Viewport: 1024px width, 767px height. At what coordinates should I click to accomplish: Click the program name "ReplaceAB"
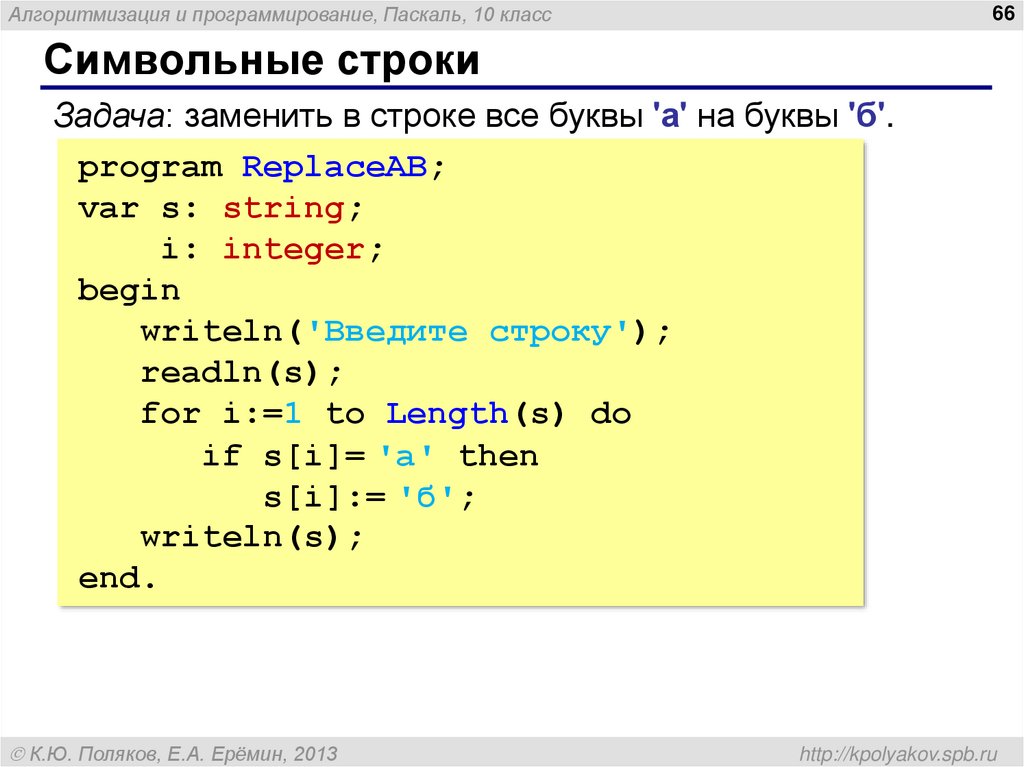(x=334, y=167)
